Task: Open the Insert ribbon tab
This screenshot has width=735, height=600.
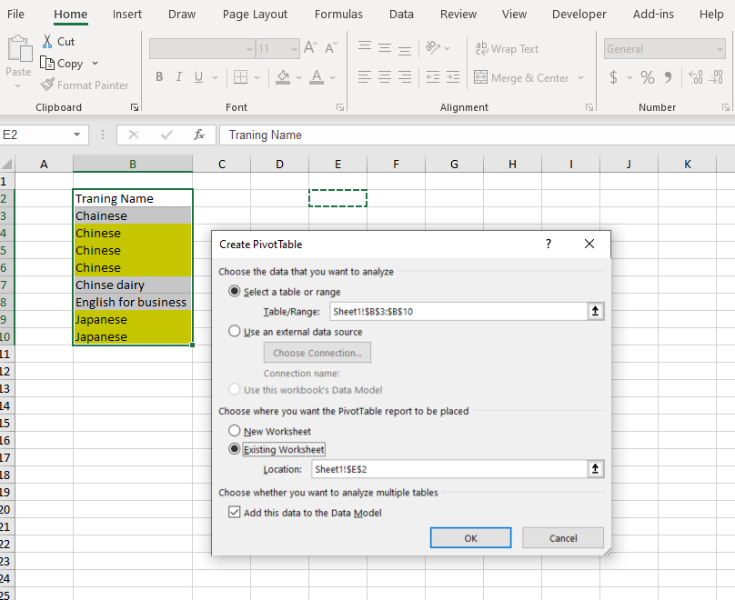Action: tap(127, 15)
